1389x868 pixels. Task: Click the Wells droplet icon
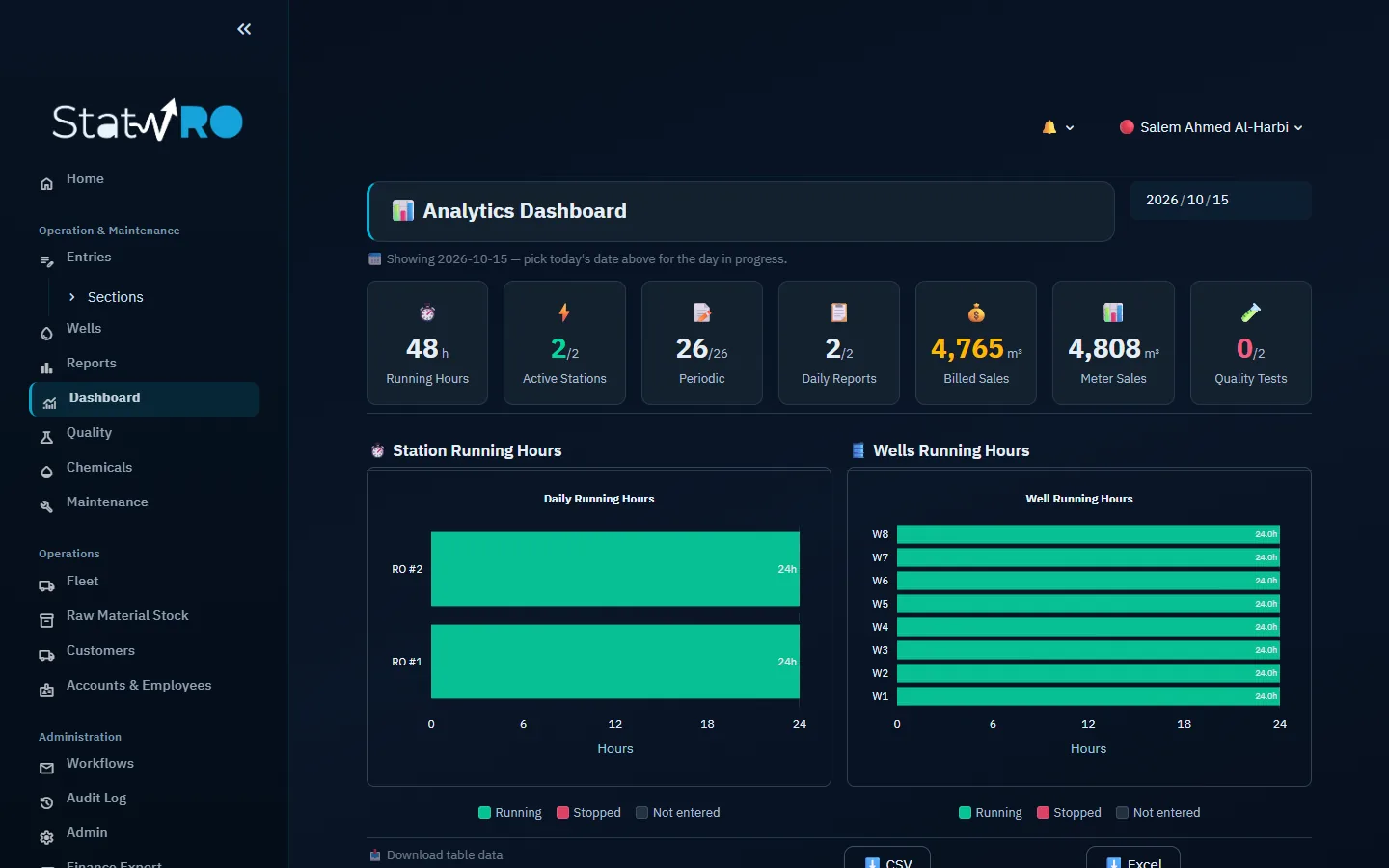click(x=46, y=333)
